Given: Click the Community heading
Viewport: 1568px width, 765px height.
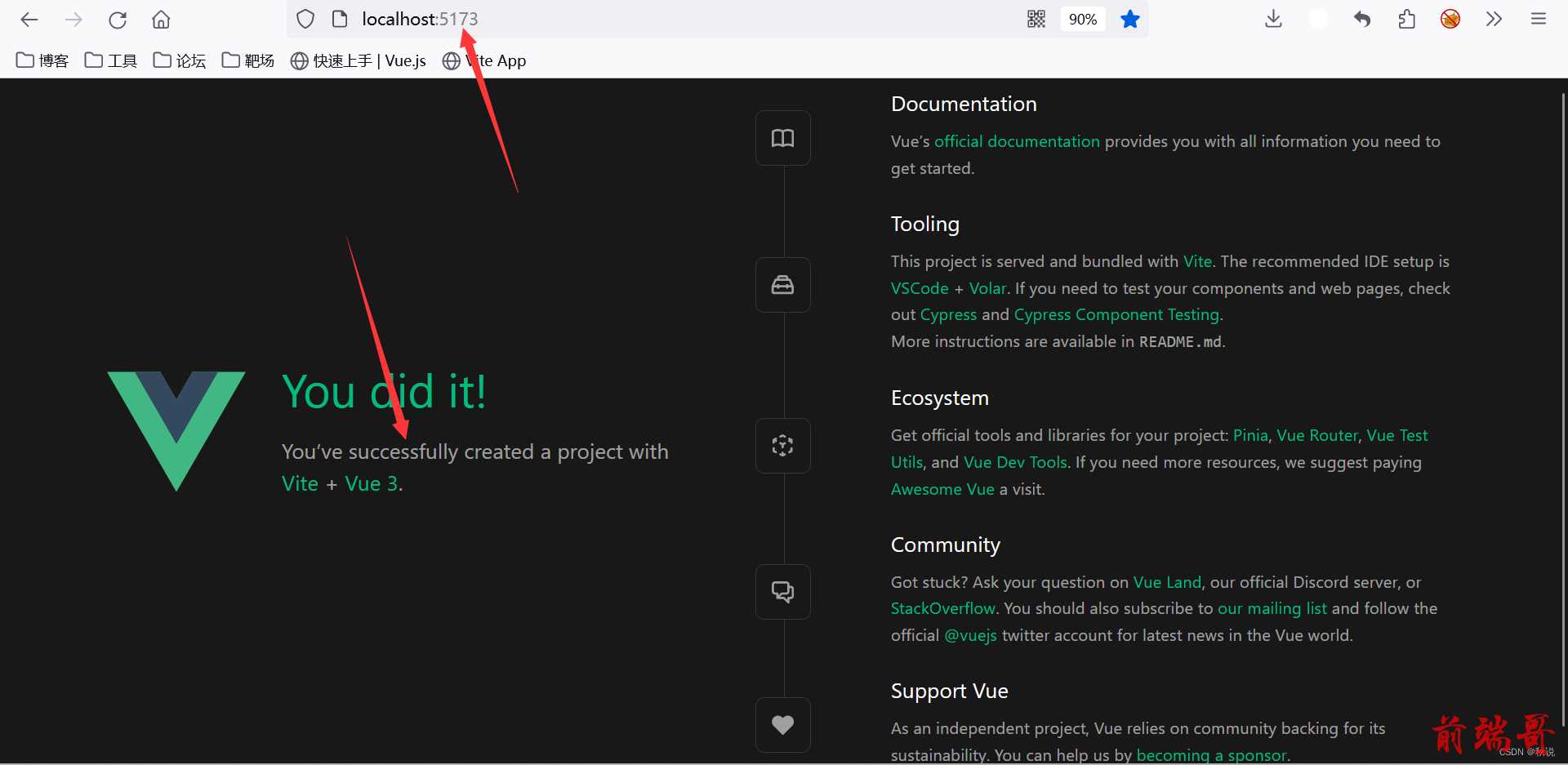Looking at the screenshot, I should pyautogui.click(x=946, y=545).
